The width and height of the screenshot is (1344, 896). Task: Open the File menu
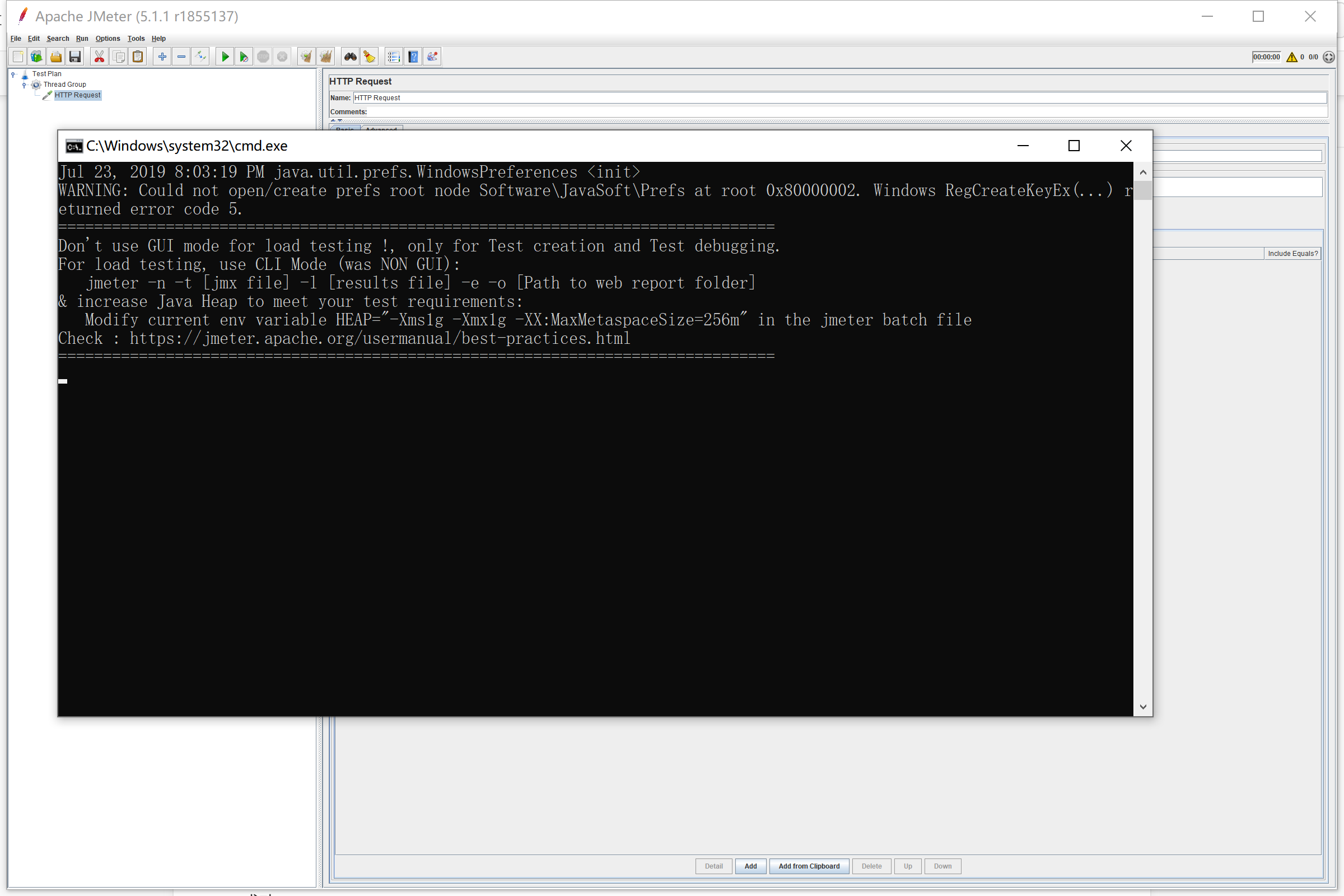click(16, 39)
